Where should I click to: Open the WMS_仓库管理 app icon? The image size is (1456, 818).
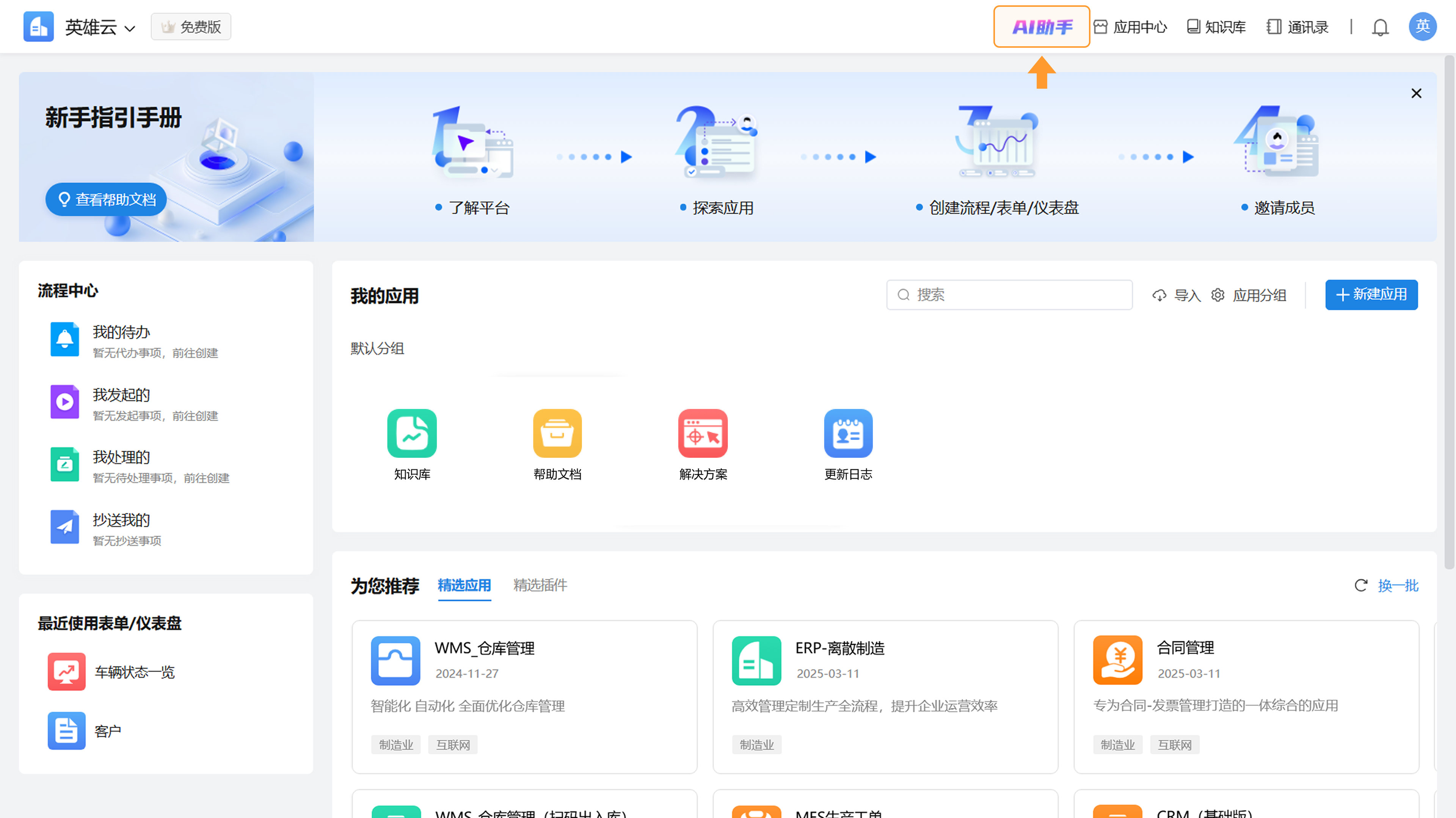(395, 661)
